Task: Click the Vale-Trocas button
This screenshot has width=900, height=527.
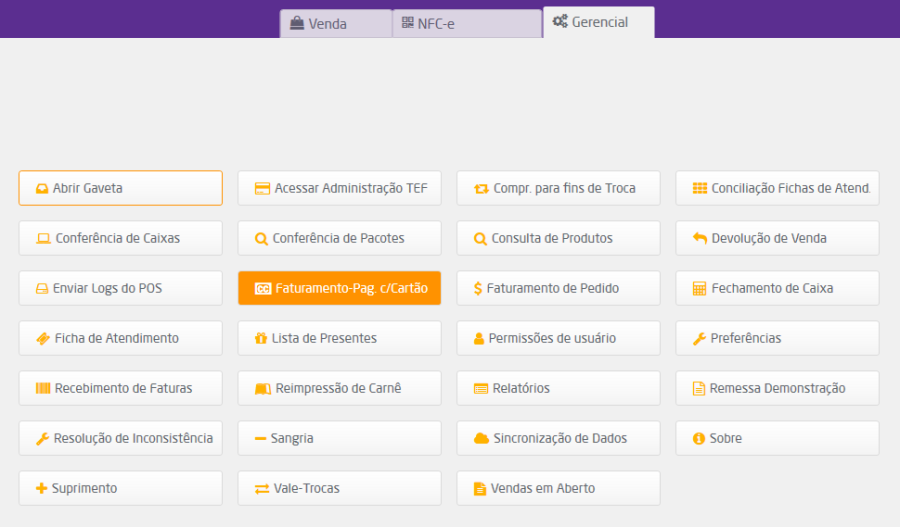Action: tap(339, 488)
